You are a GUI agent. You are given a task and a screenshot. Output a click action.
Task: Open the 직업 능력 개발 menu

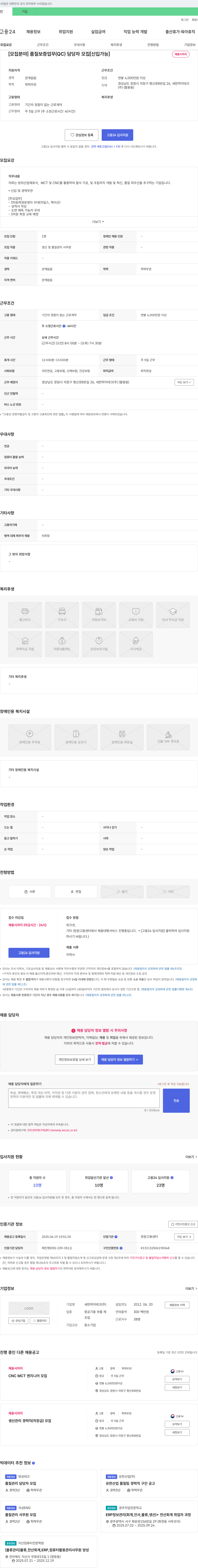135,32
